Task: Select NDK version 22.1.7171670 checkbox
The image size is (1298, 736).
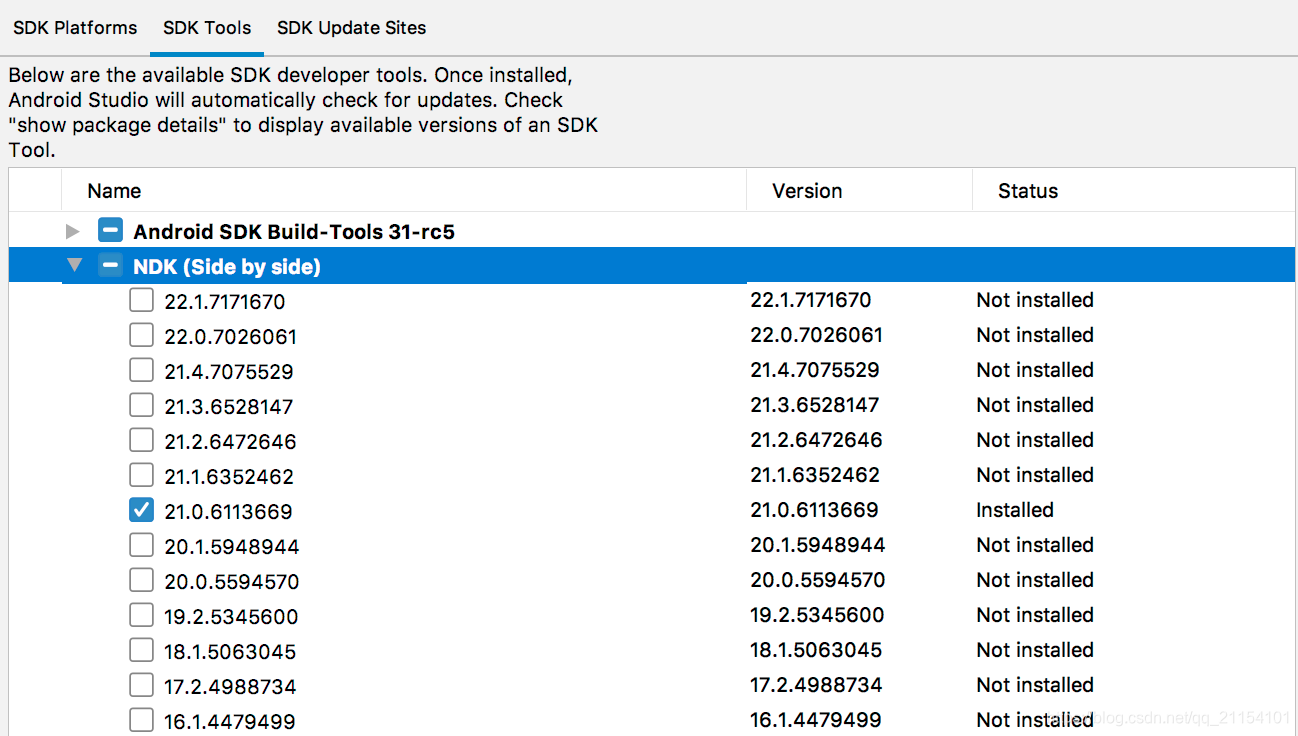Action: [139, 299]
